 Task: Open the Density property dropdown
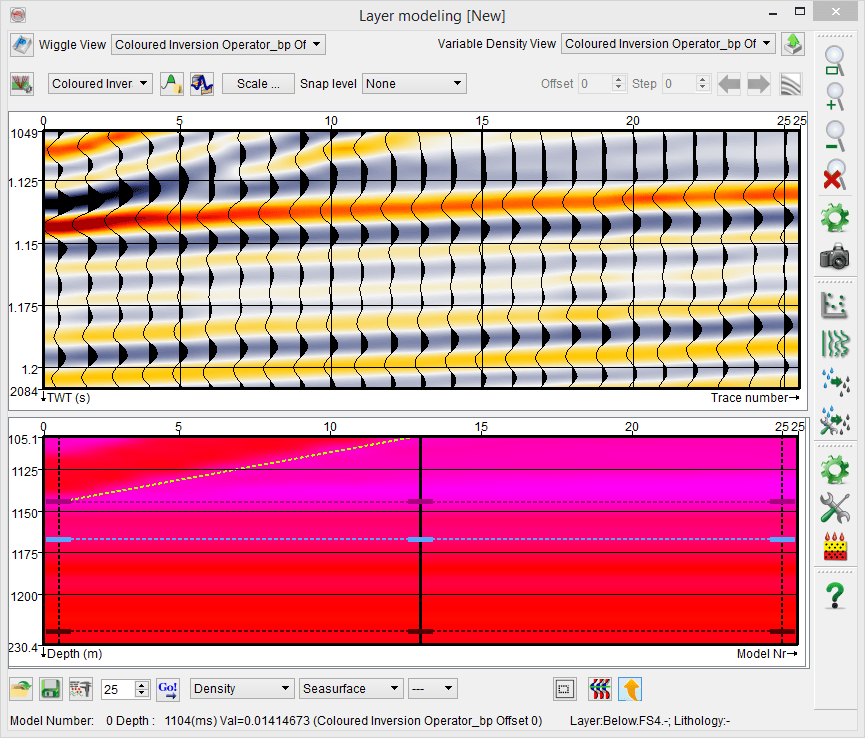(x=242, y=689)
